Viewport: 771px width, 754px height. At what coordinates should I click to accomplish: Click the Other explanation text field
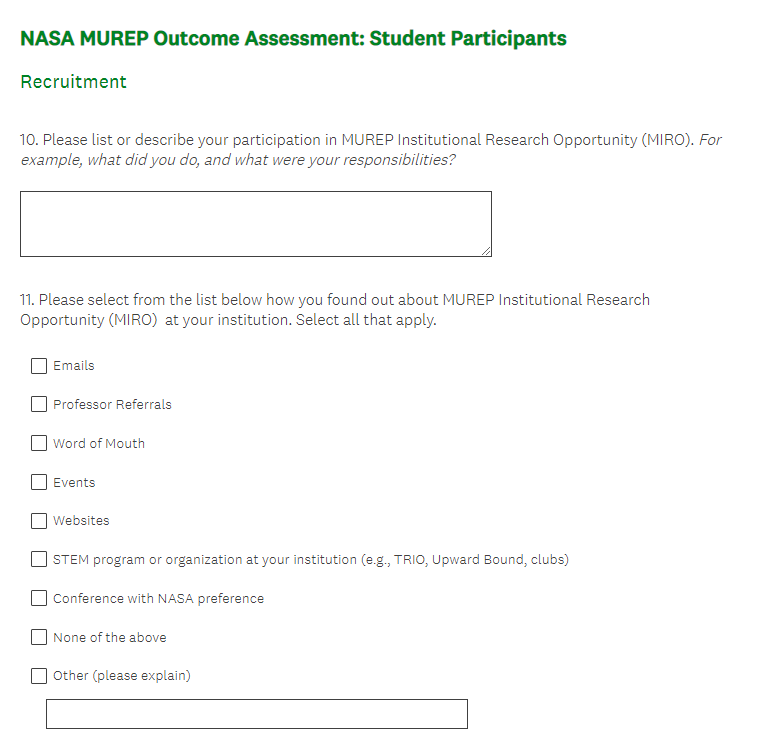click(x=256, y=714)
